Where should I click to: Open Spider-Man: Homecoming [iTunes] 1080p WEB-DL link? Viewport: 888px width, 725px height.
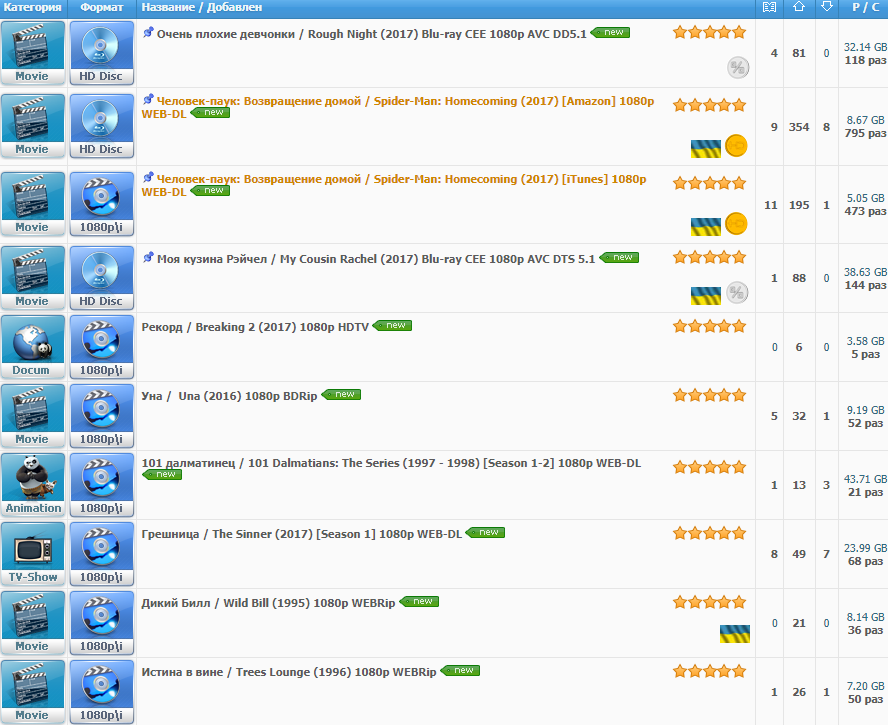coord(394,185)
